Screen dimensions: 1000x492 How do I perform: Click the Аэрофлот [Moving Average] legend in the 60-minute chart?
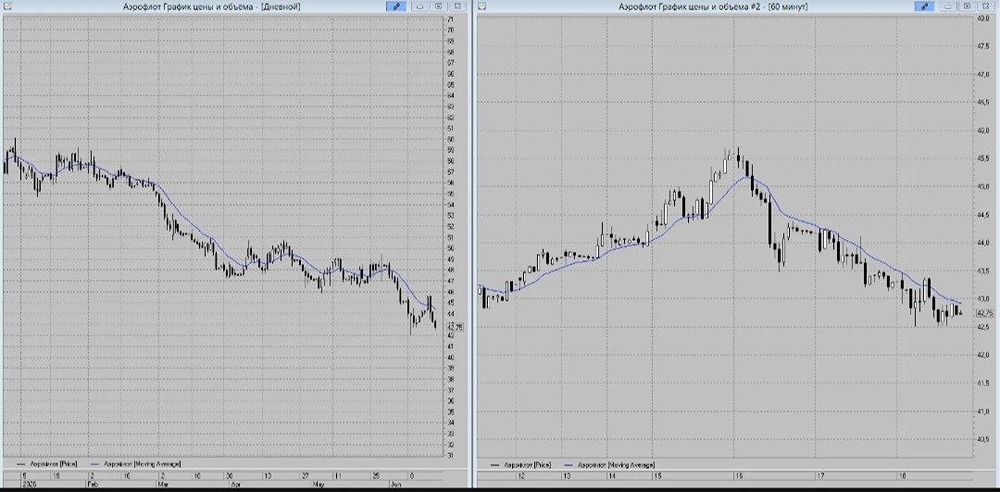pyautogui.click(x=609, y=465)
